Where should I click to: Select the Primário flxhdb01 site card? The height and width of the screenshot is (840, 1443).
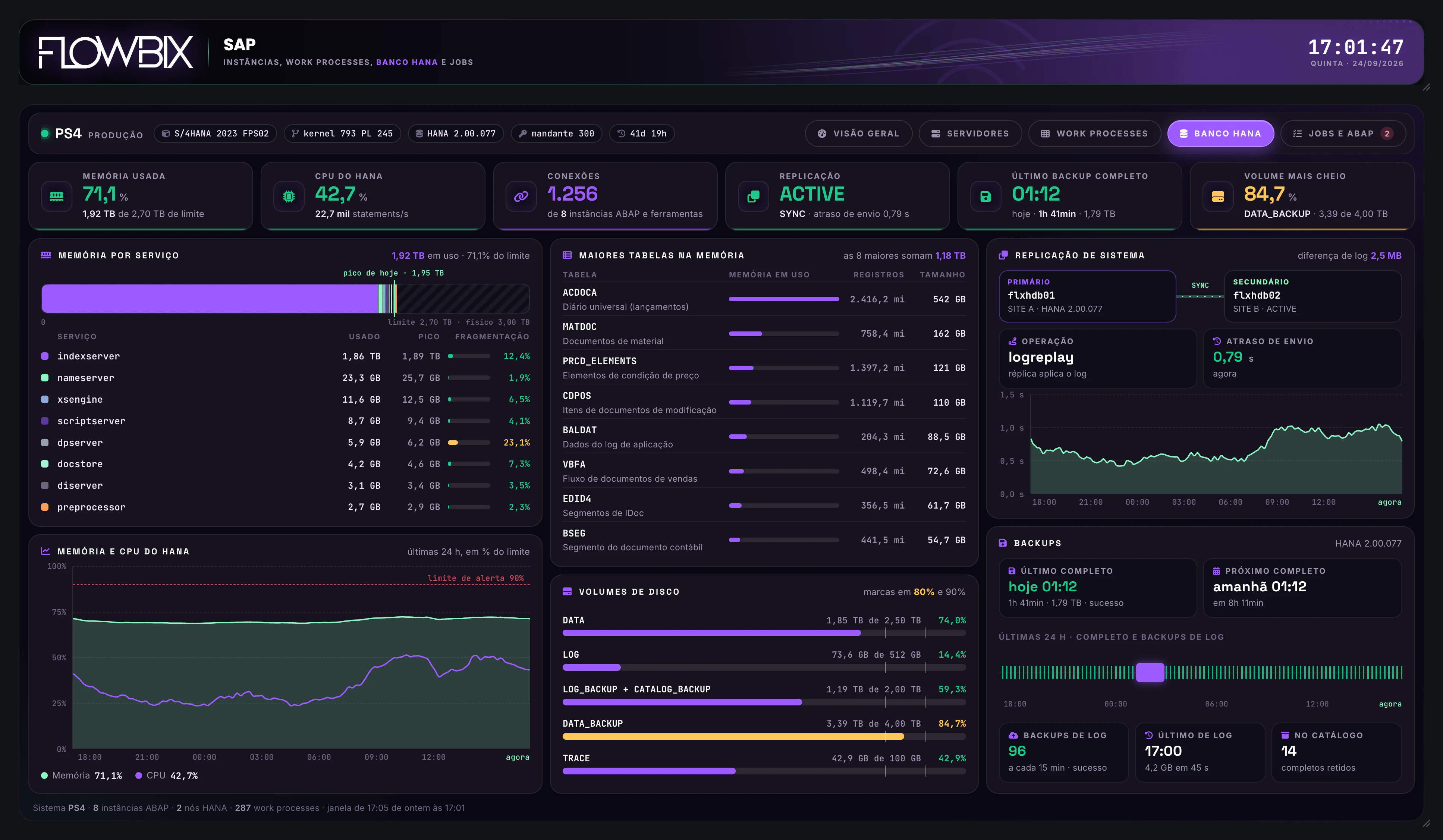tap(1087, 296)
